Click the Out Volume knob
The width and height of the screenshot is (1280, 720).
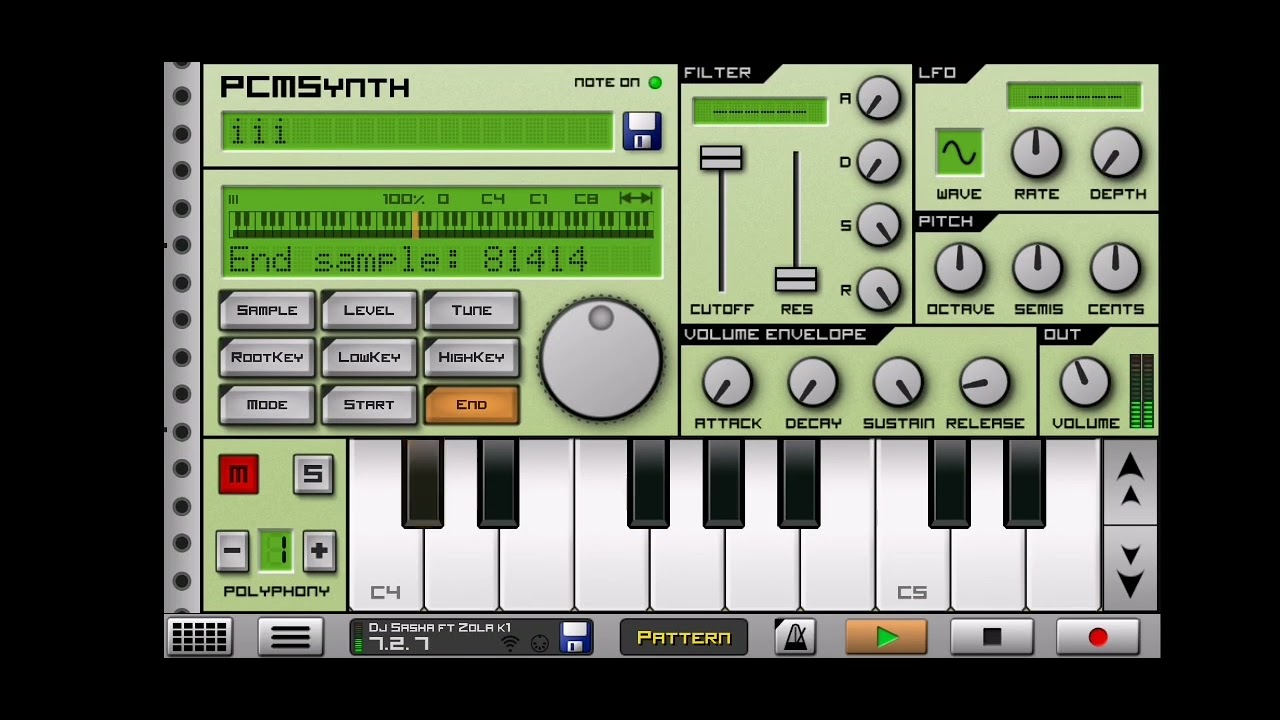[x=1084, y=383]
